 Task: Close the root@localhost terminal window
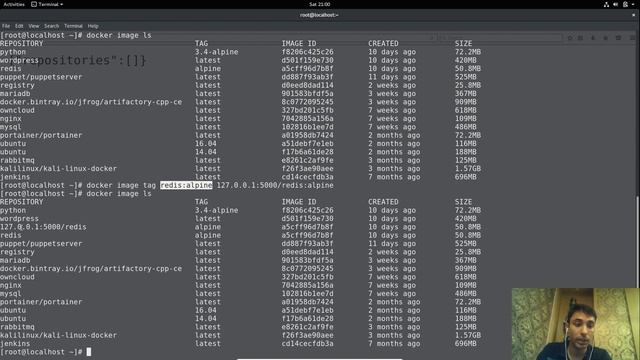[633, 15]
